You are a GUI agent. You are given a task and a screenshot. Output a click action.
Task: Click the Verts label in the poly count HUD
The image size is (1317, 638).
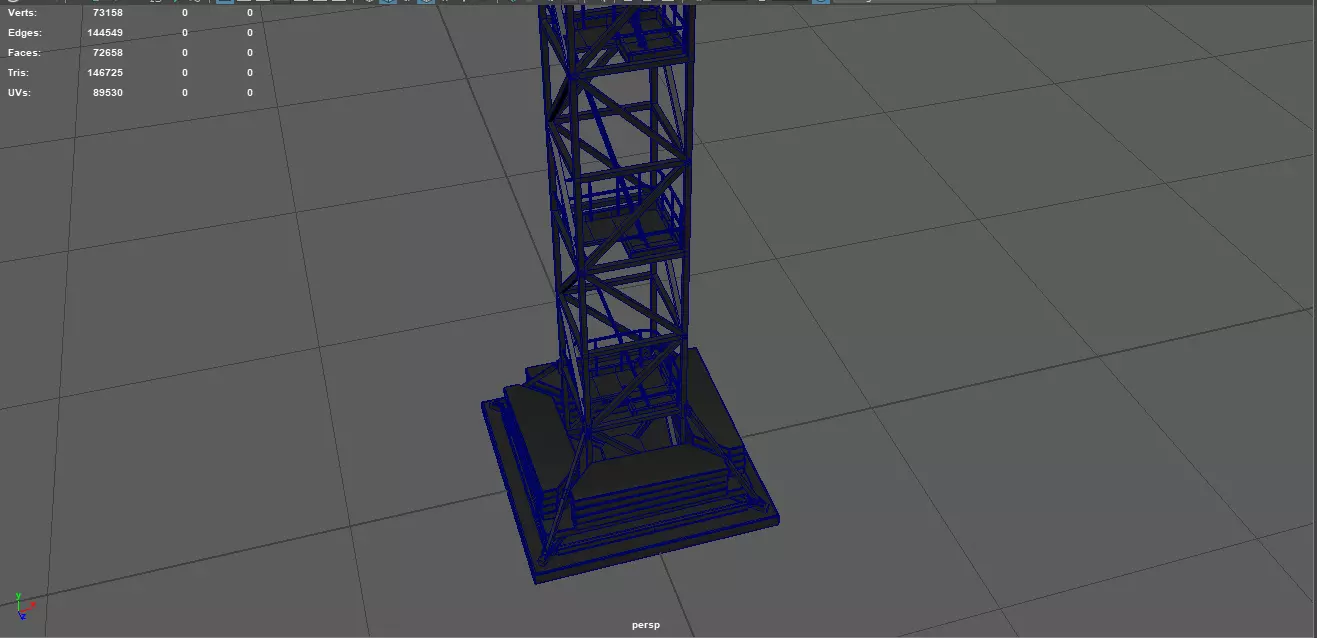pyautogui.click(x=23, y=13)
